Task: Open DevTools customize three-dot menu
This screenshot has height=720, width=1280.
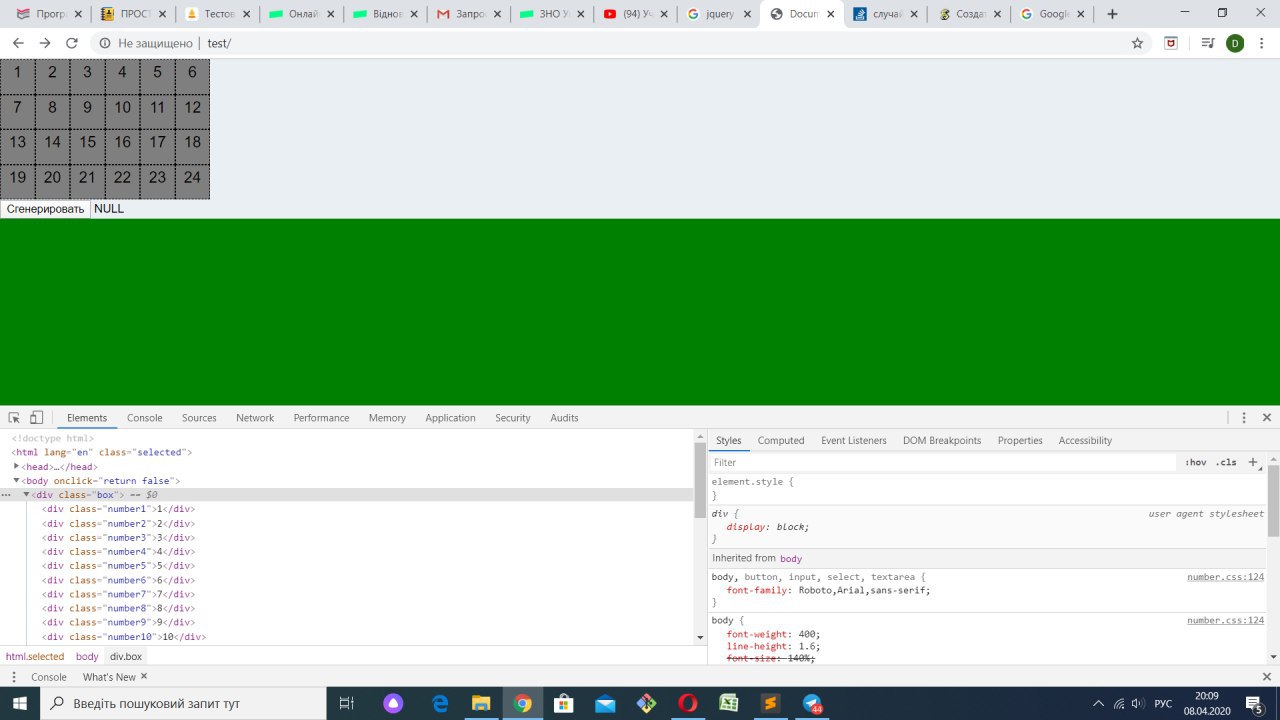Action: click(x=1244, y=418)
